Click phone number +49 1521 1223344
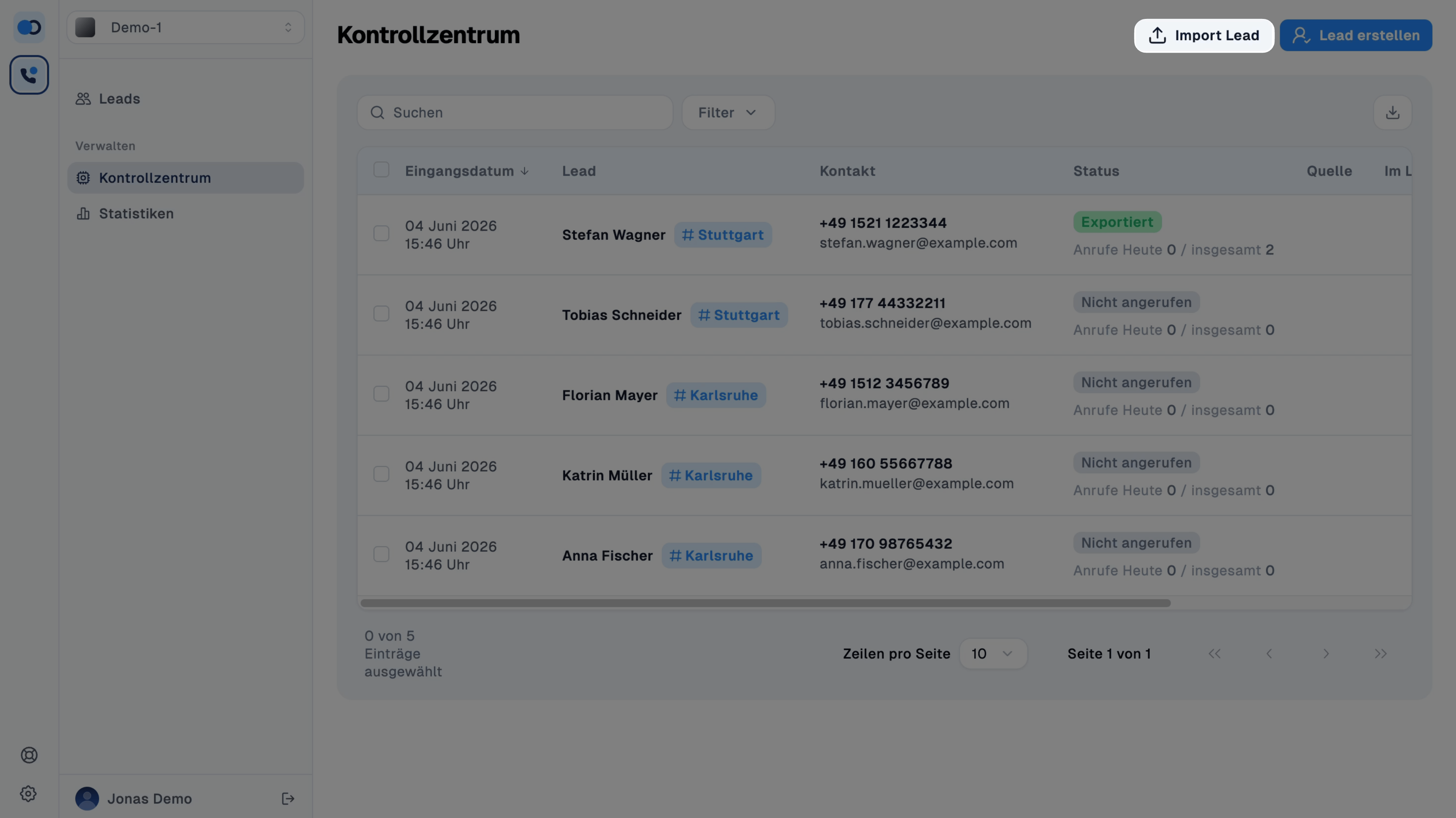 883,223
